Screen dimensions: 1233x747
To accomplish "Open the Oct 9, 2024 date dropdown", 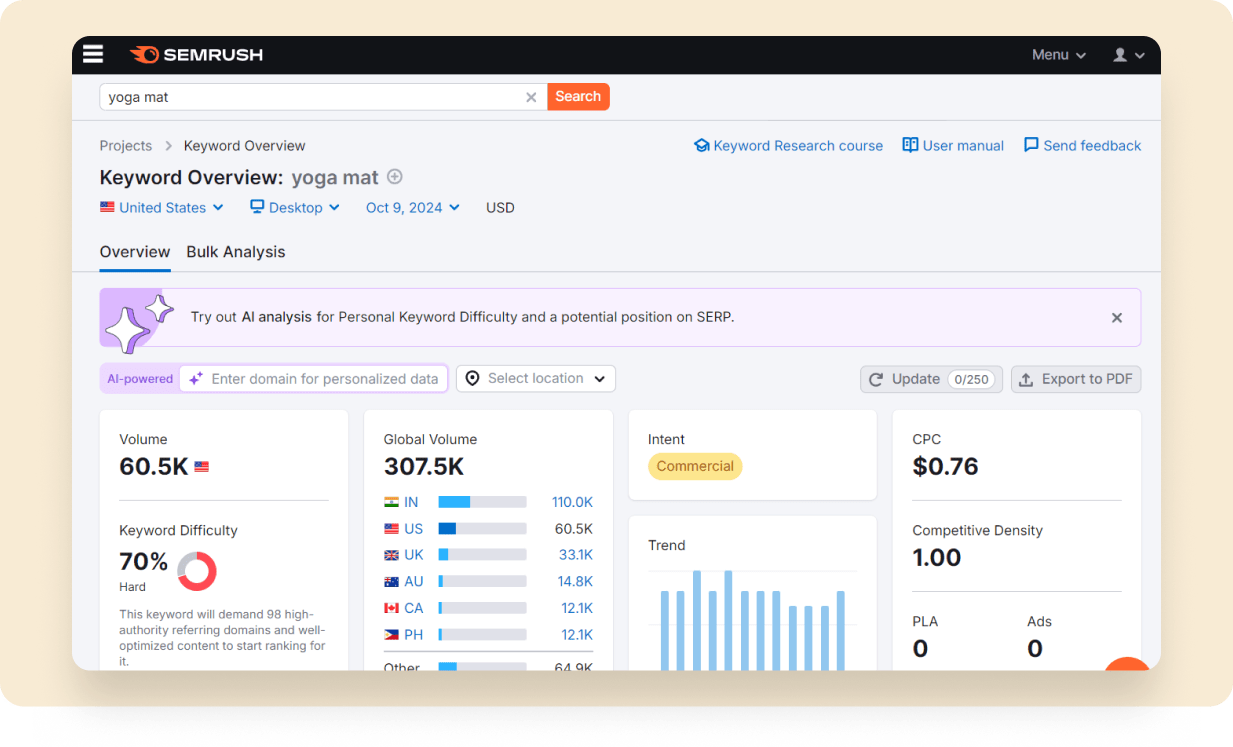I will point(412,208).
